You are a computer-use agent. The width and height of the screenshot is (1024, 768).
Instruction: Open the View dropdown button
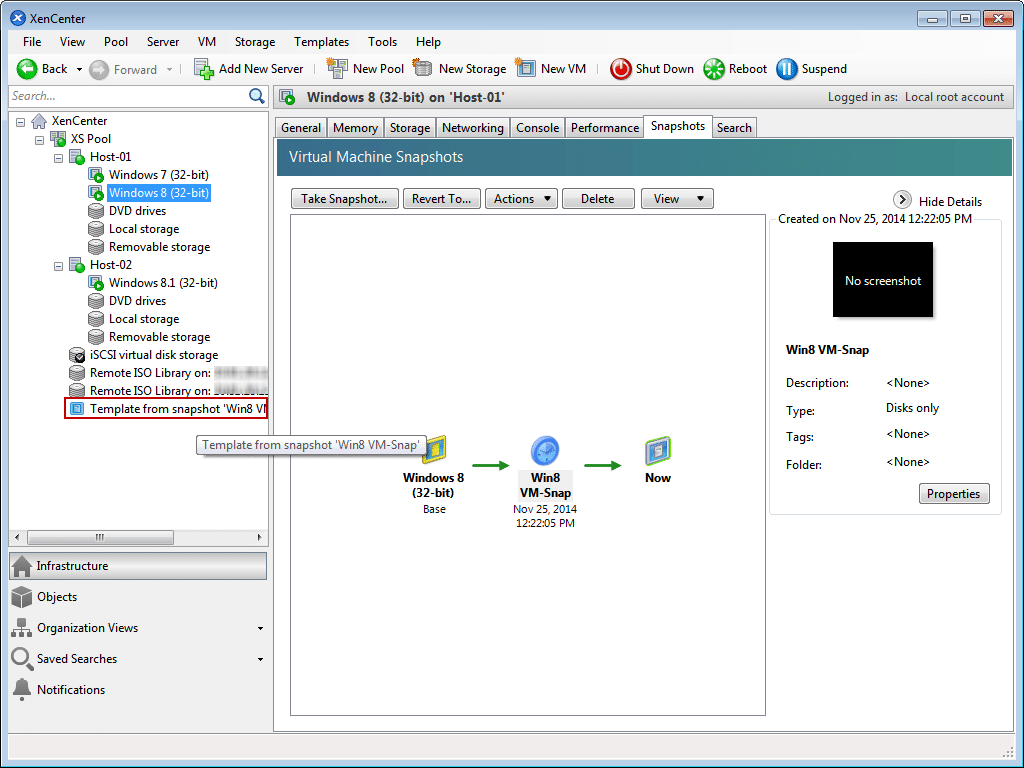(x=677, y=199)
